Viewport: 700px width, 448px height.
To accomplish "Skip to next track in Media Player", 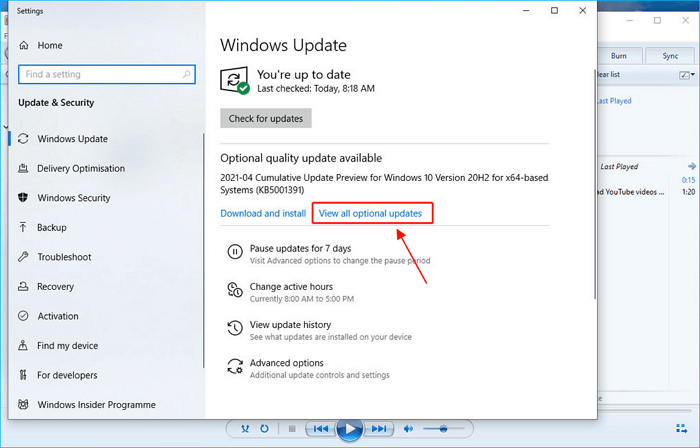I will (x=379, y=429).
